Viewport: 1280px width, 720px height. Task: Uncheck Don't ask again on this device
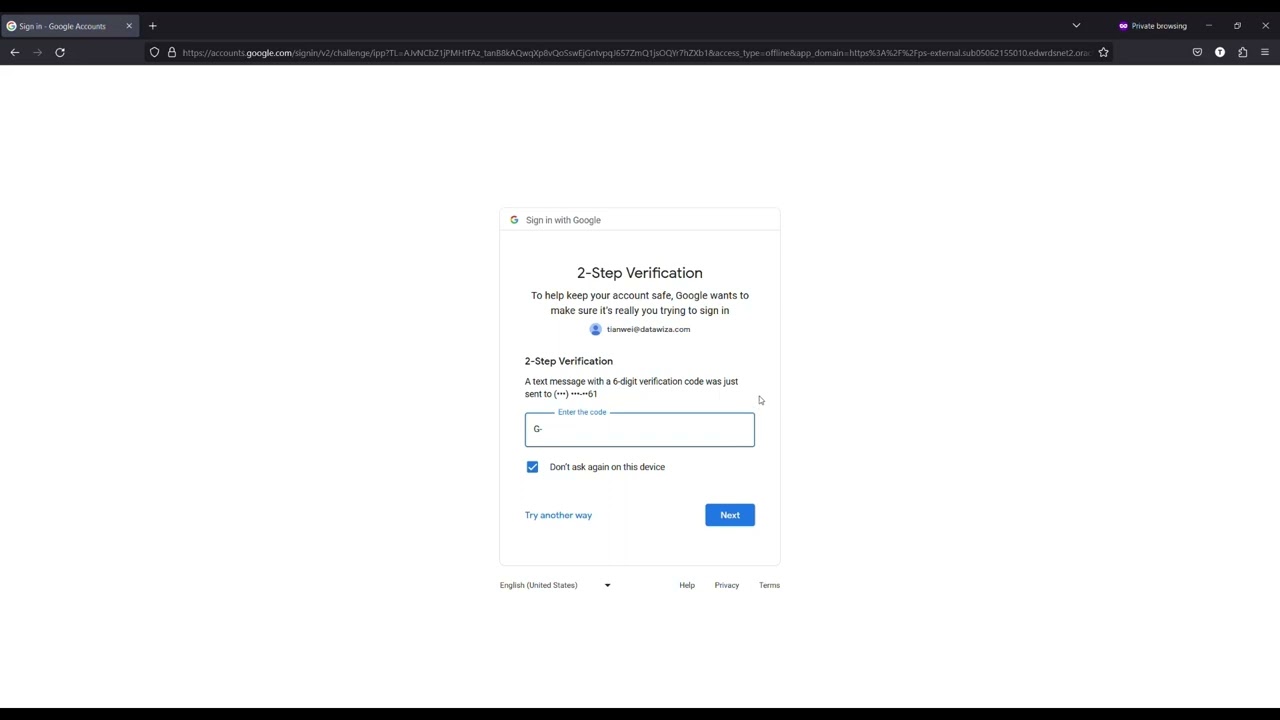click(532, 467)
